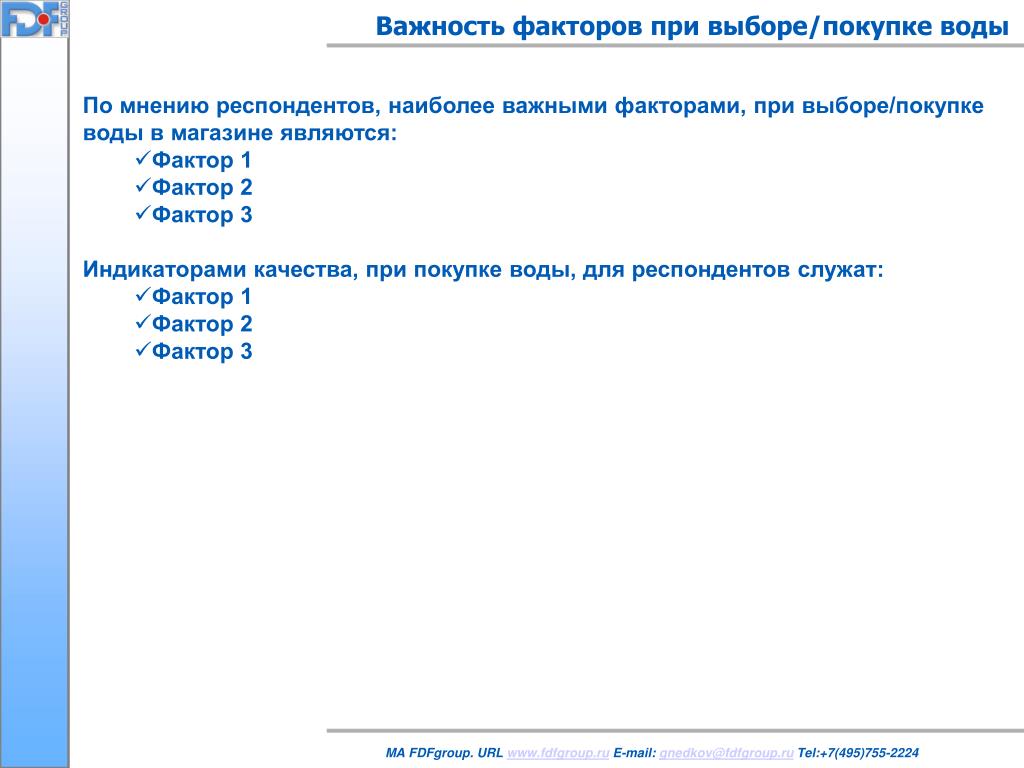Open the www.fdfgroup.ru link in footer
The image size is (1024, 768).
coord(558,753)
